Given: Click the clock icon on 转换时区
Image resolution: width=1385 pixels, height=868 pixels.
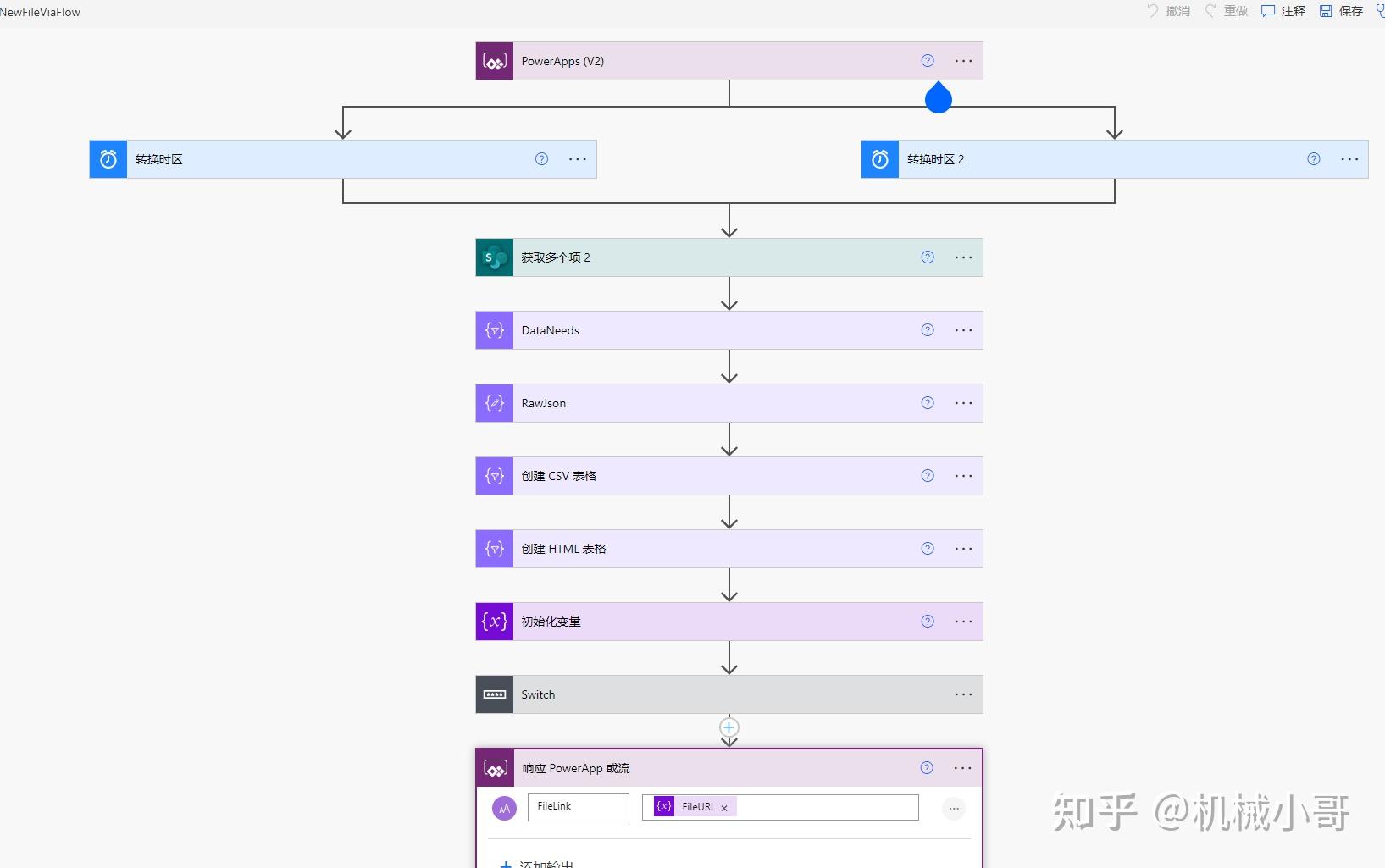Looking at the screenshot, I should [x=107, y=158].
